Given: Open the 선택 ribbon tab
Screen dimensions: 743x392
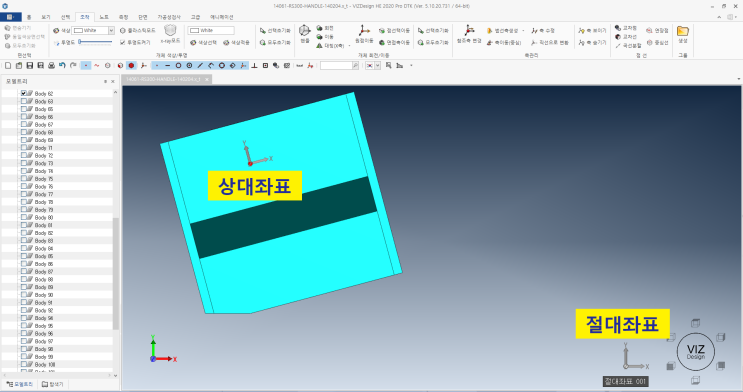Looking at the screenshot, I should [x=65, y=17].
